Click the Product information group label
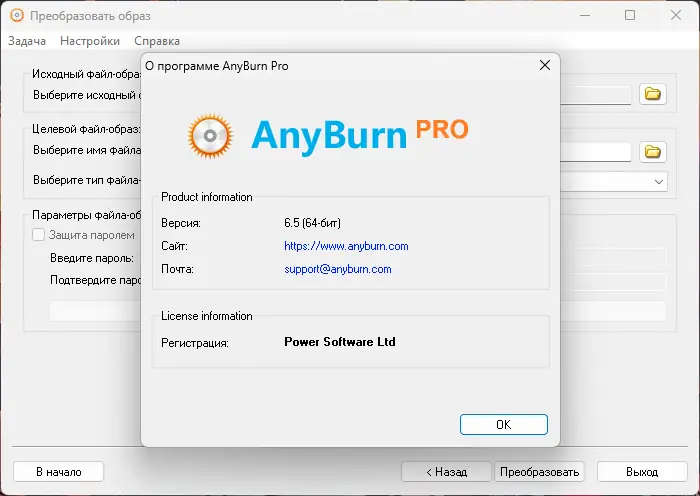This screenshot has width=700, height=496. (x=207, y=197)
